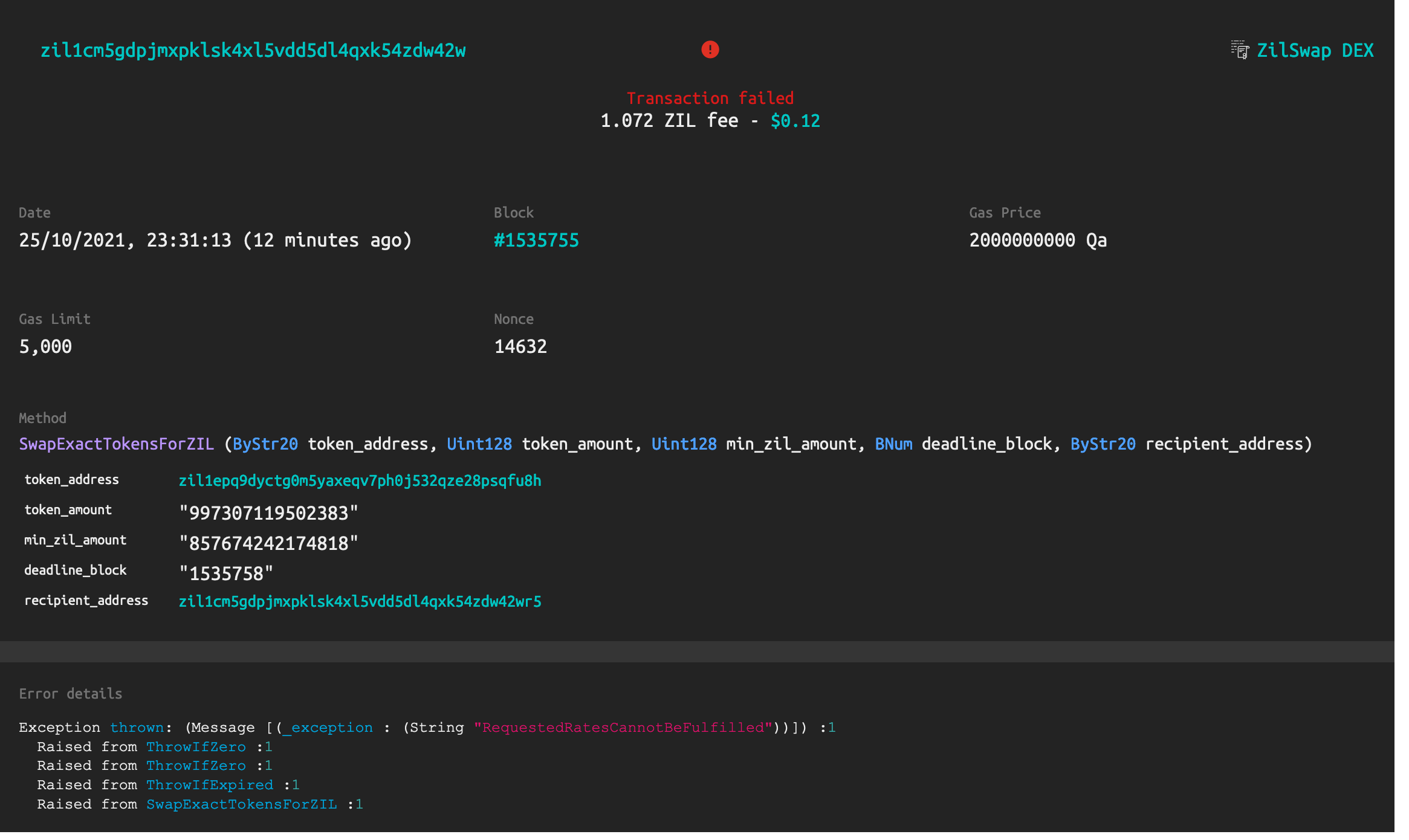This screenshot has height=840, width=1409.
Task: Click the red transaction failed alert icon
Action: coord(710,50)
